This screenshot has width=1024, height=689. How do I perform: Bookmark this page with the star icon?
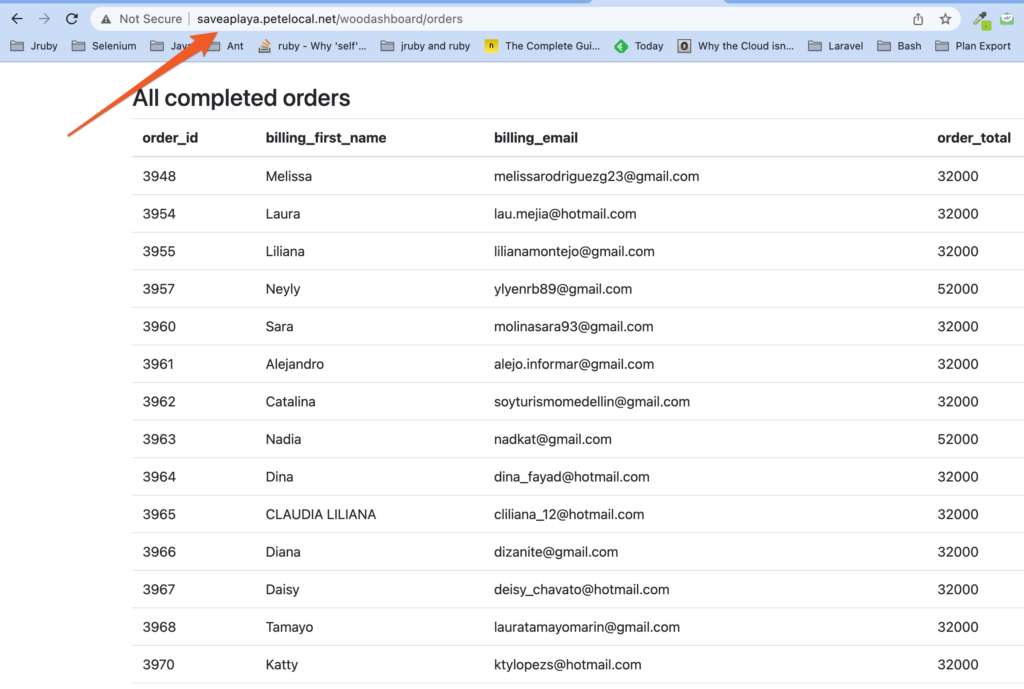(x=945, y=19)
